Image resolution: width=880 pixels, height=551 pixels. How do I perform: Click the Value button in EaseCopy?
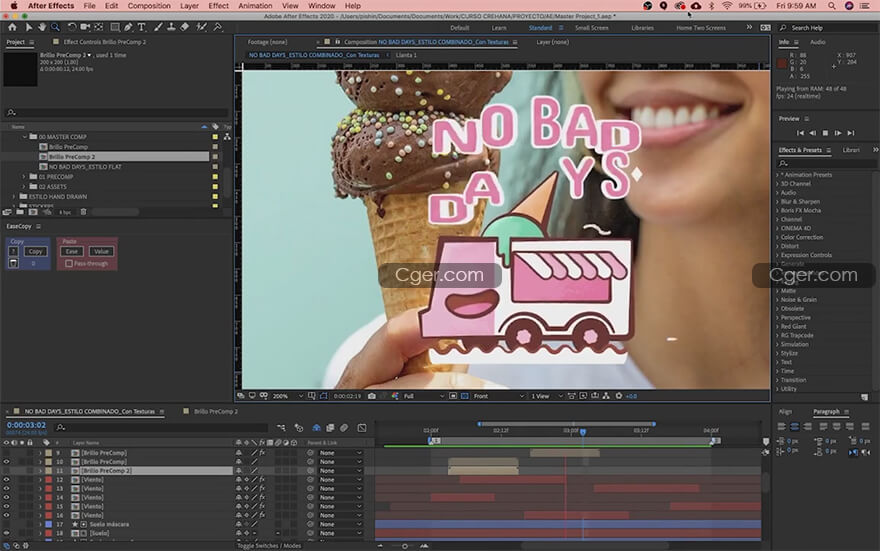pos(102,251)
